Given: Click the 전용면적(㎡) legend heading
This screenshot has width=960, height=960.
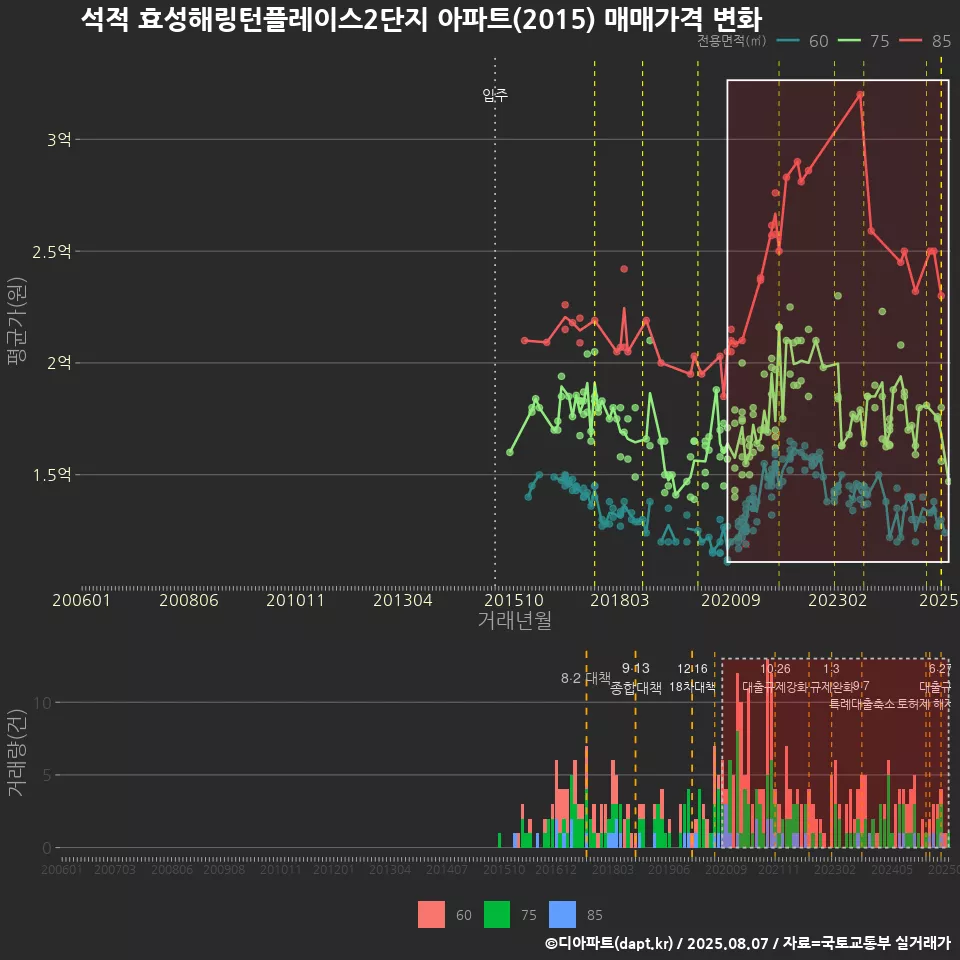Looking at the screenshot, I should [x=732, y=41].
